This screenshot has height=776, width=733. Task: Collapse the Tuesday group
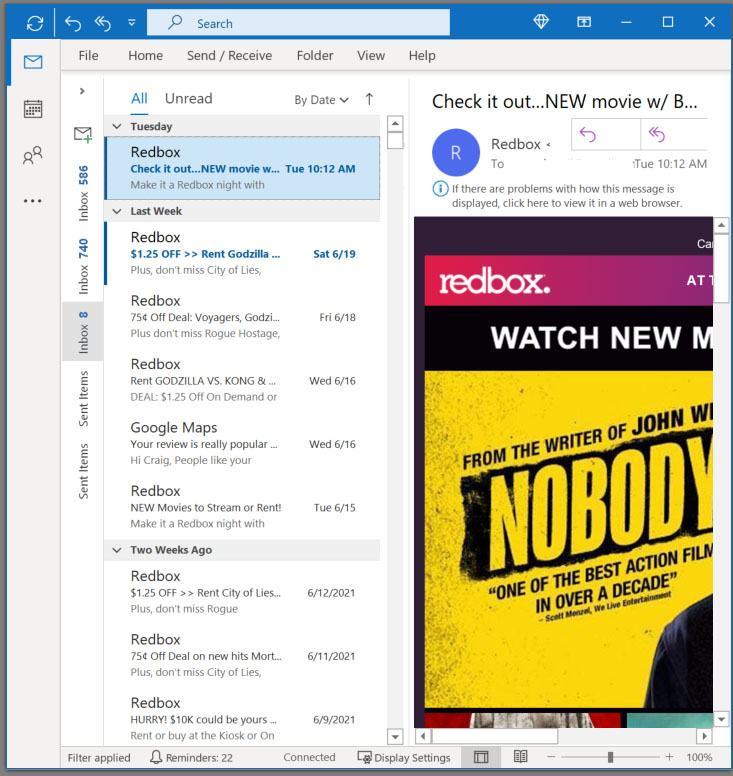117,127
